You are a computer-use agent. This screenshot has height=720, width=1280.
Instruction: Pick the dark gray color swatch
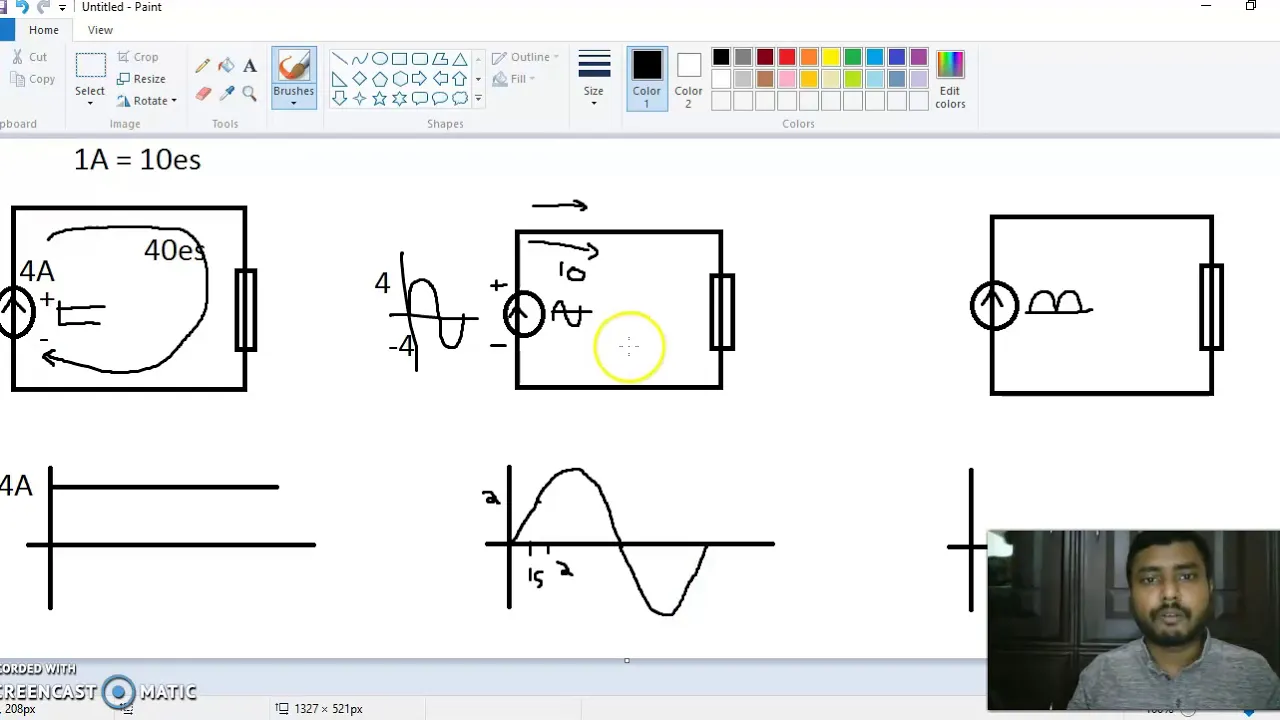tap(743, 57)
